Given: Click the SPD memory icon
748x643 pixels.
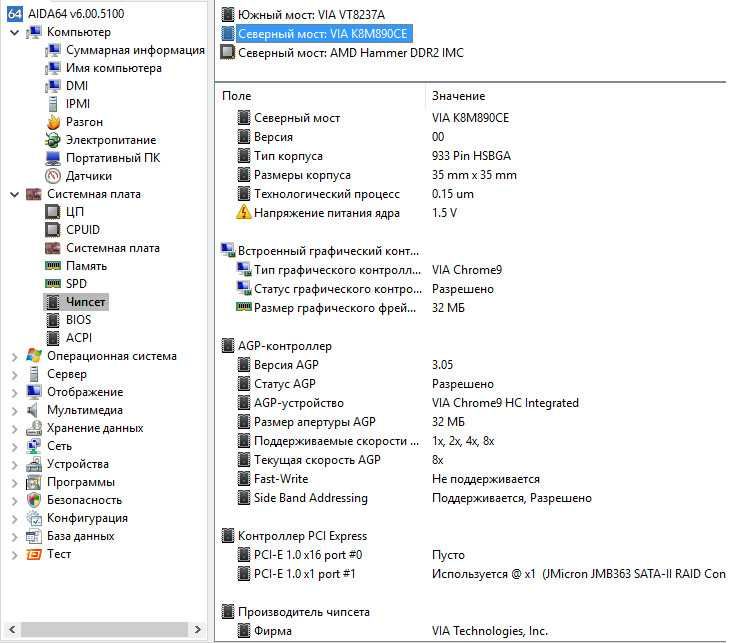Looking at the screenshot, I should (52, 284).
